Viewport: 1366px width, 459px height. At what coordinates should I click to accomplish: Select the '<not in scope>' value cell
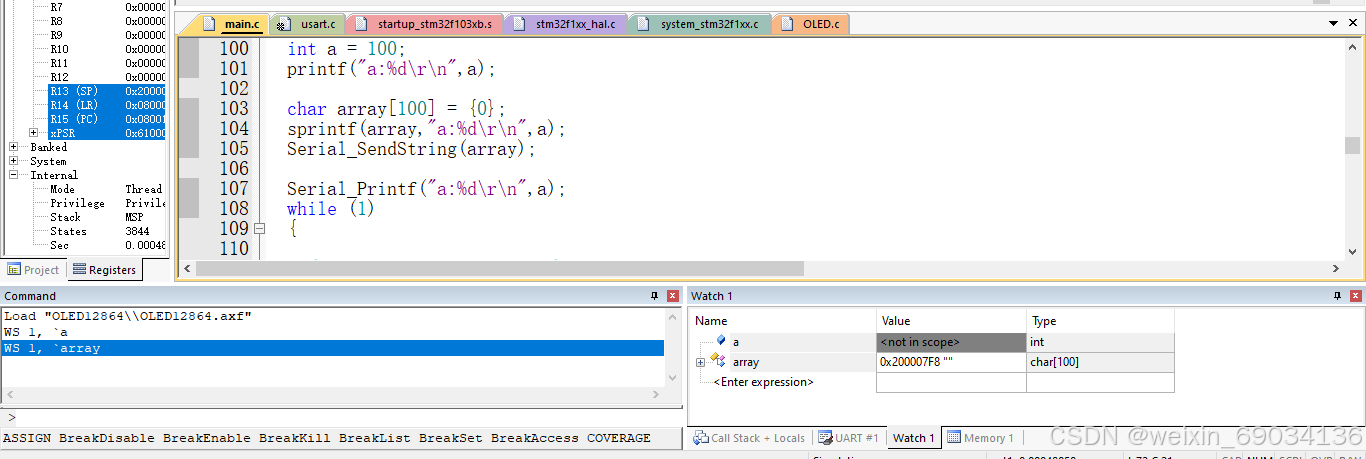coord(951,342)
